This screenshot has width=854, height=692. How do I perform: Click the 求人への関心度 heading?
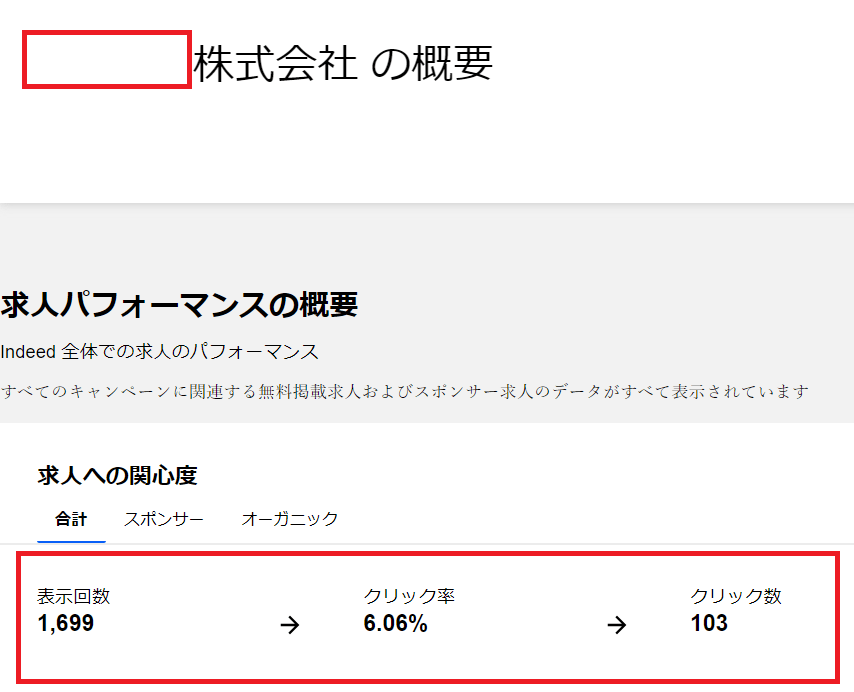[x=117, y=476]
